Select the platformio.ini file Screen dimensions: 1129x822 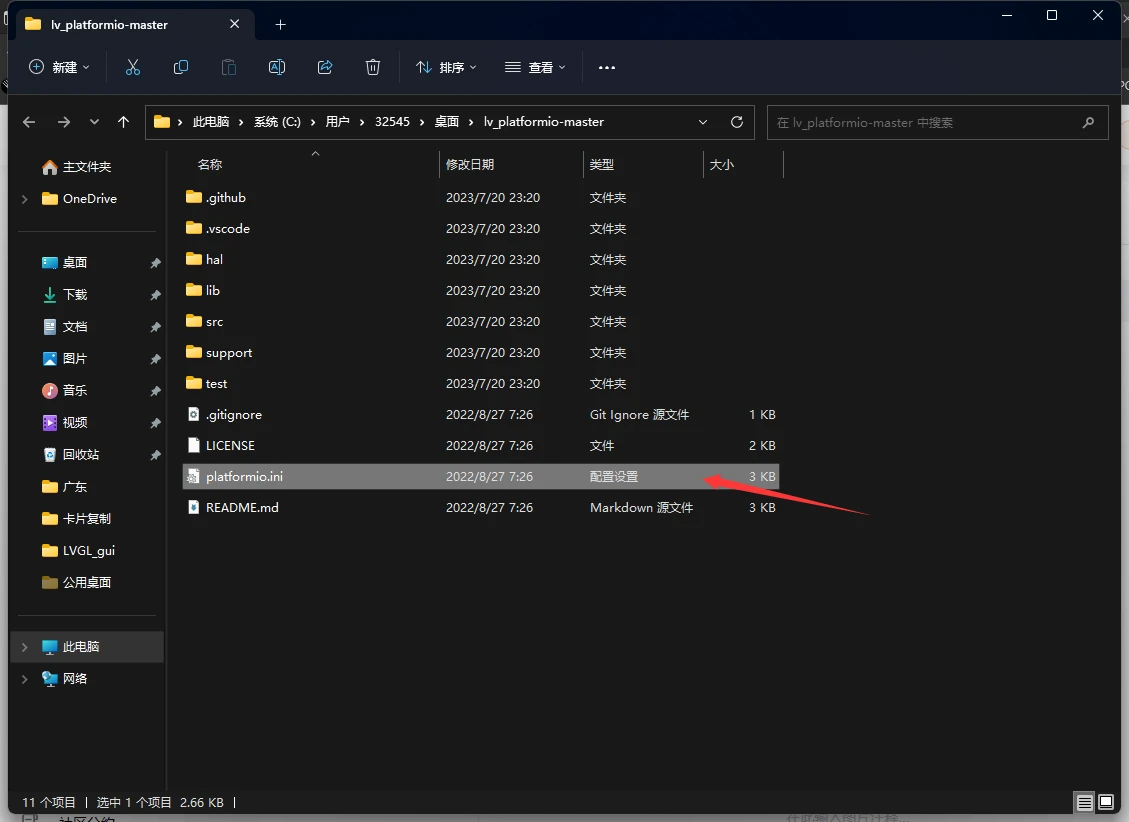click(481, 476)
